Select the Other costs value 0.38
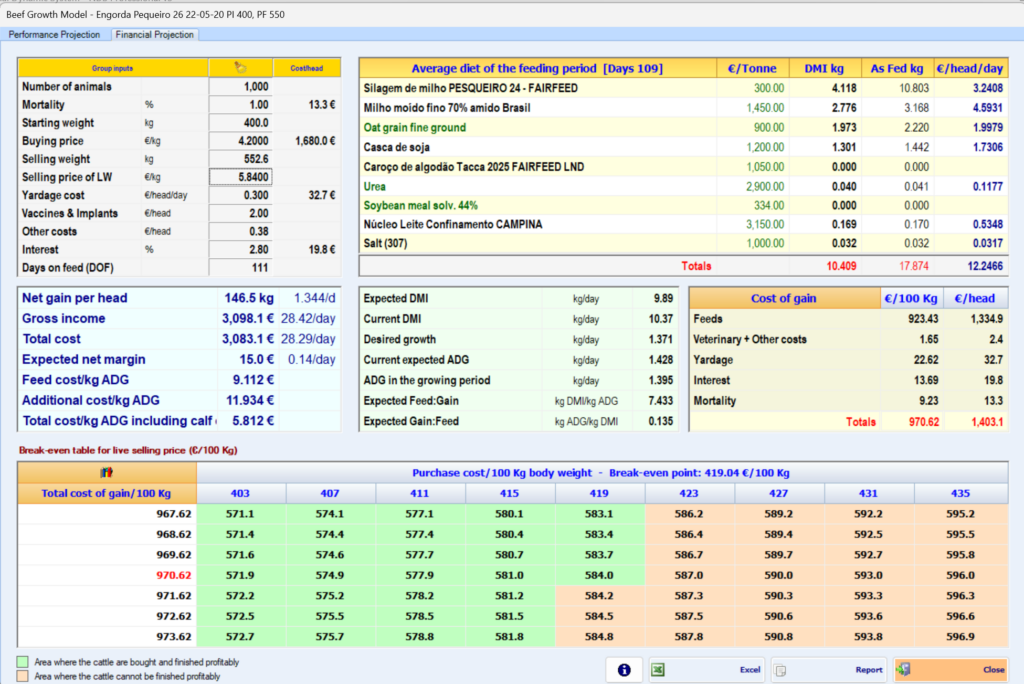This screenshot has height=684, width=1024. [240, 231]
